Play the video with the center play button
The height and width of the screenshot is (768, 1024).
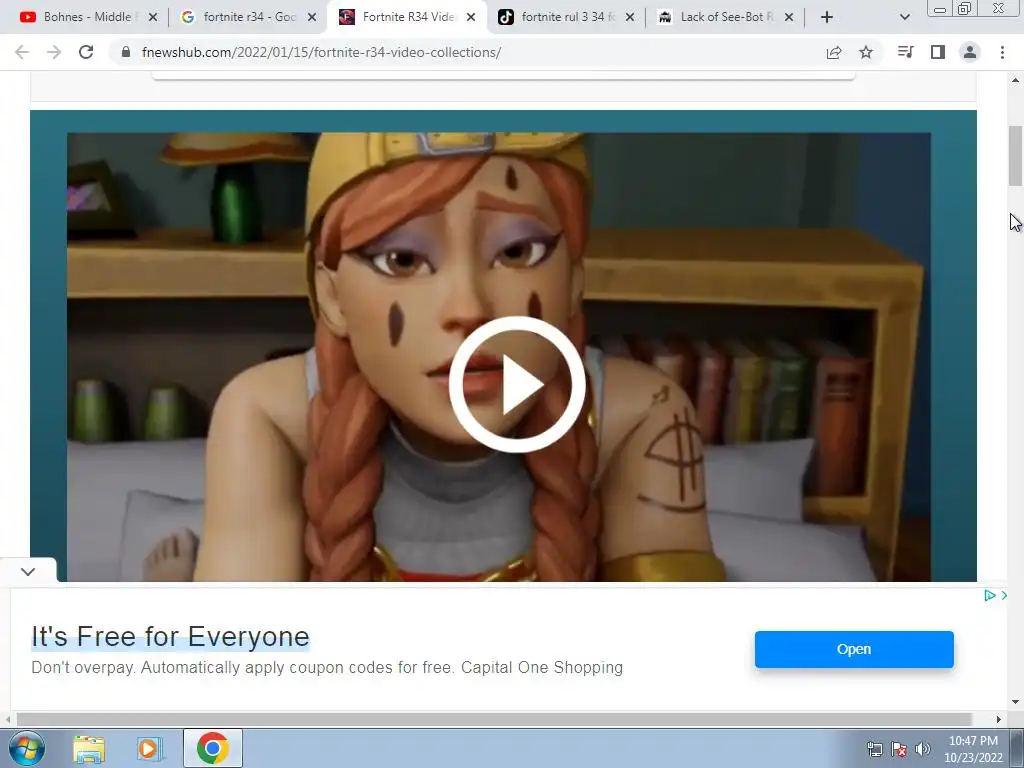[517, 385]
